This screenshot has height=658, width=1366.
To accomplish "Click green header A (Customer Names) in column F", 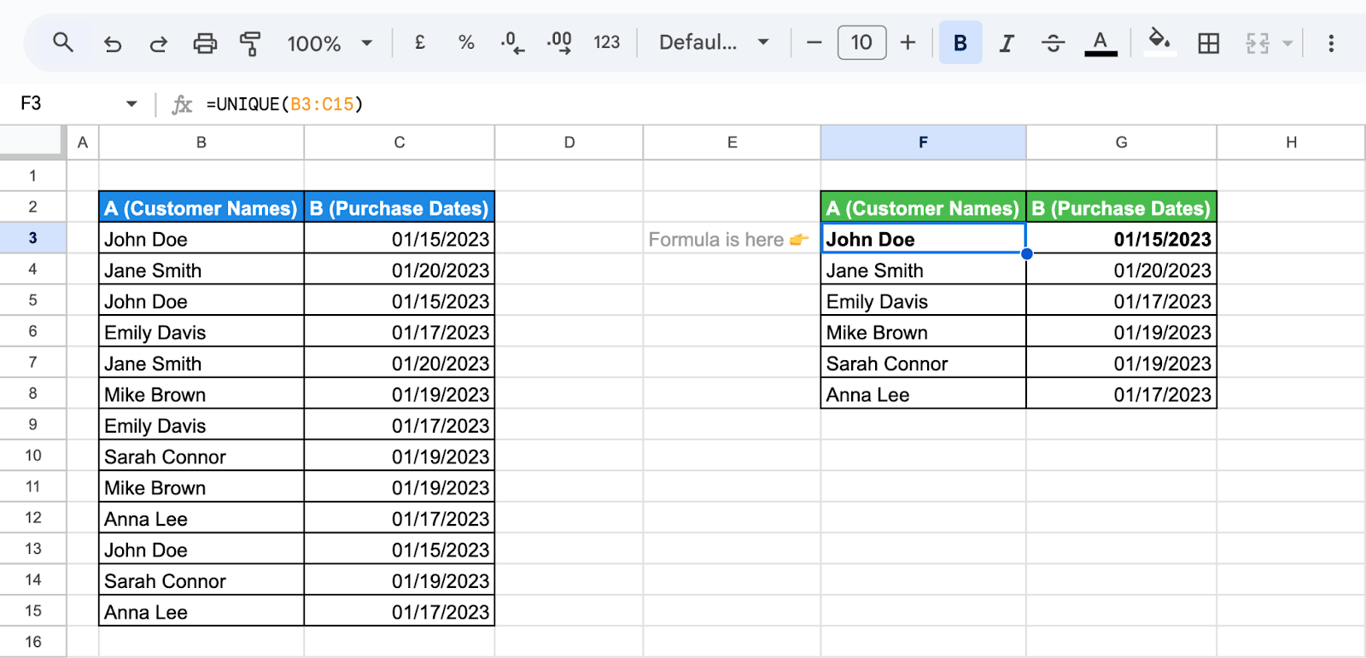I will 923,208.
